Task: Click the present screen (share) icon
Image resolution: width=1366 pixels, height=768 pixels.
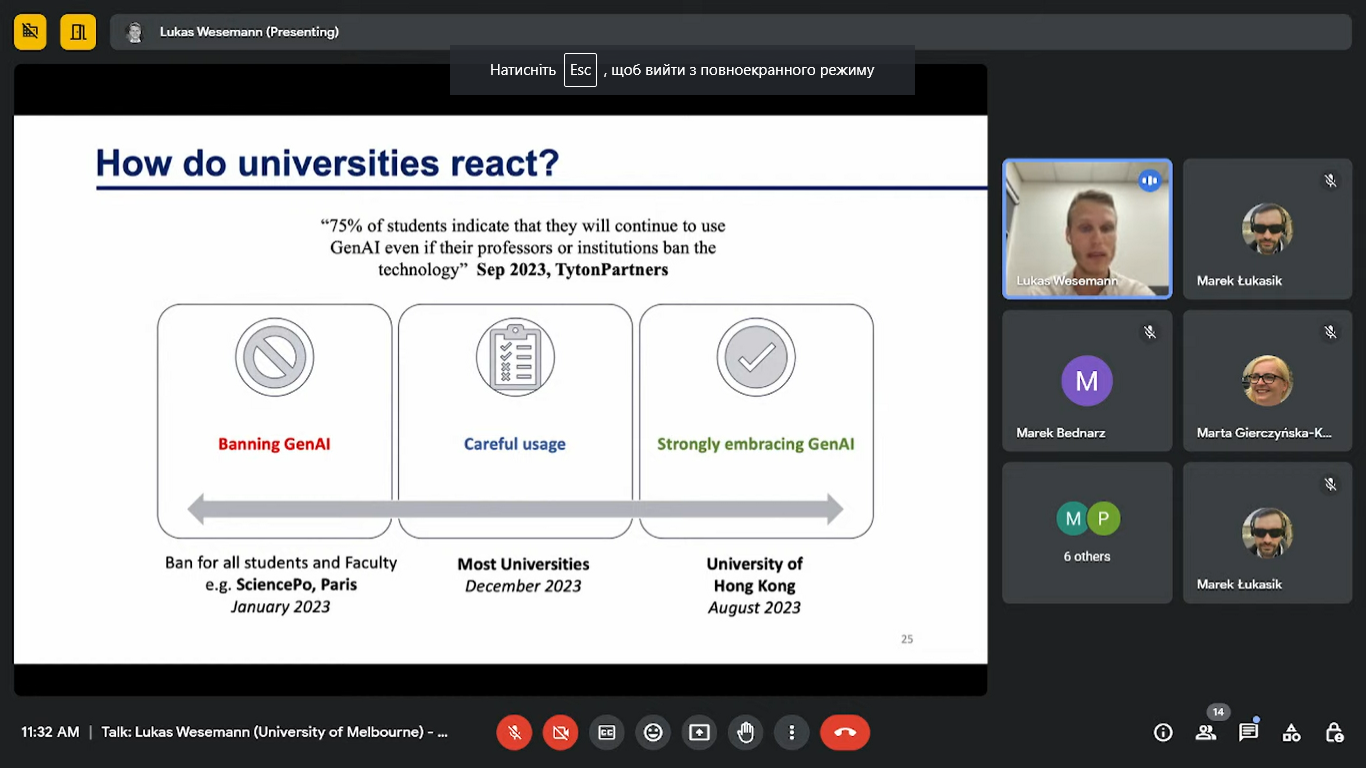Action: tap(699, 733)
